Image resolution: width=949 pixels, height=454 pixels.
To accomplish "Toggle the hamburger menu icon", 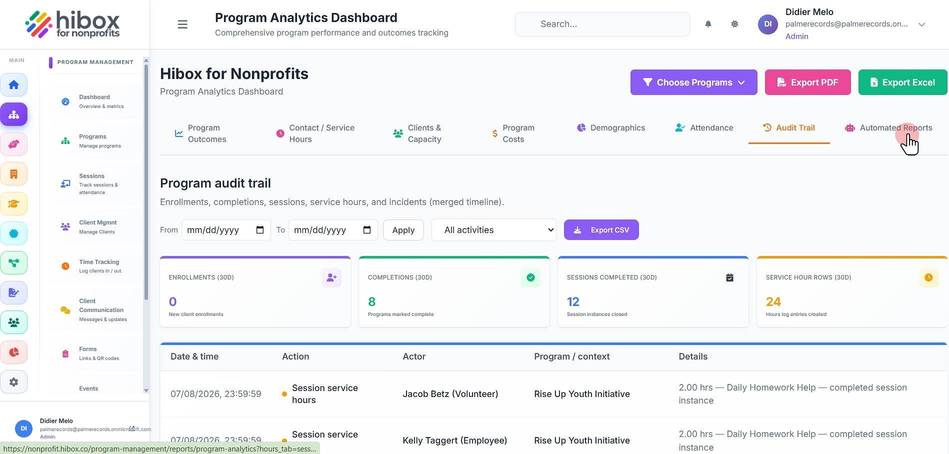I will point(182,24).
